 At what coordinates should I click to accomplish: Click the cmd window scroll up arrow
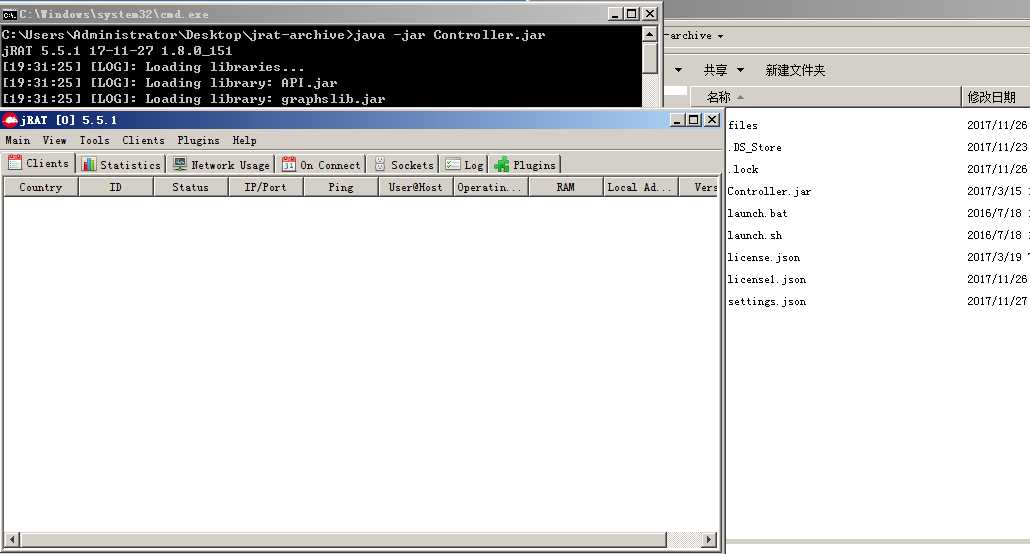pyautogui.click(x=649, y=34)
